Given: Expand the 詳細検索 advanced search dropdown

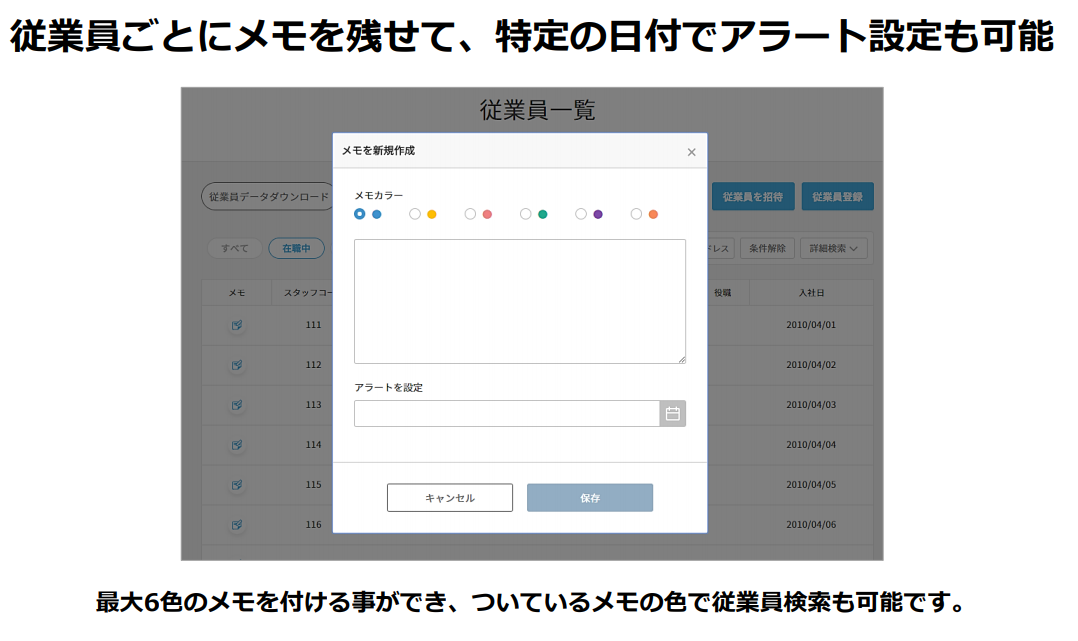Looking at the screenshot, I should [833, 249].
